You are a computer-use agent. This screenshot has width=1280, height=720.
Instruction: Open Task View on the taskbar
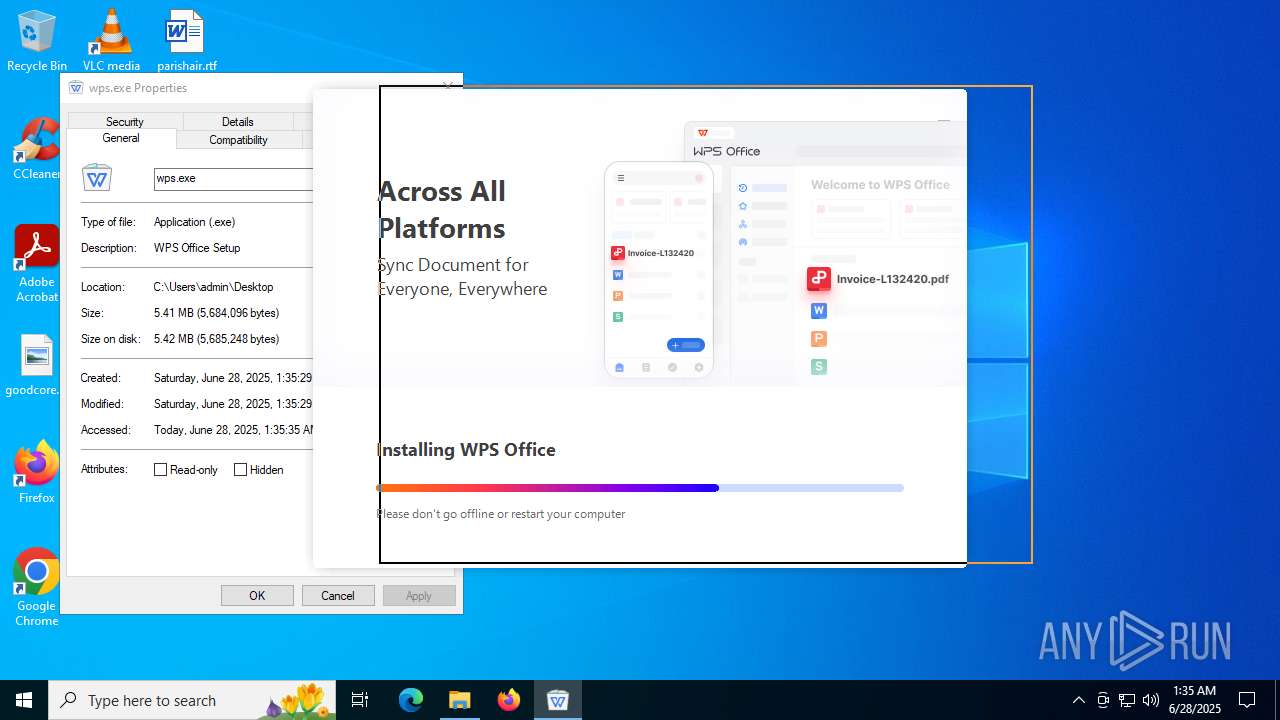[x=360, y=700]
